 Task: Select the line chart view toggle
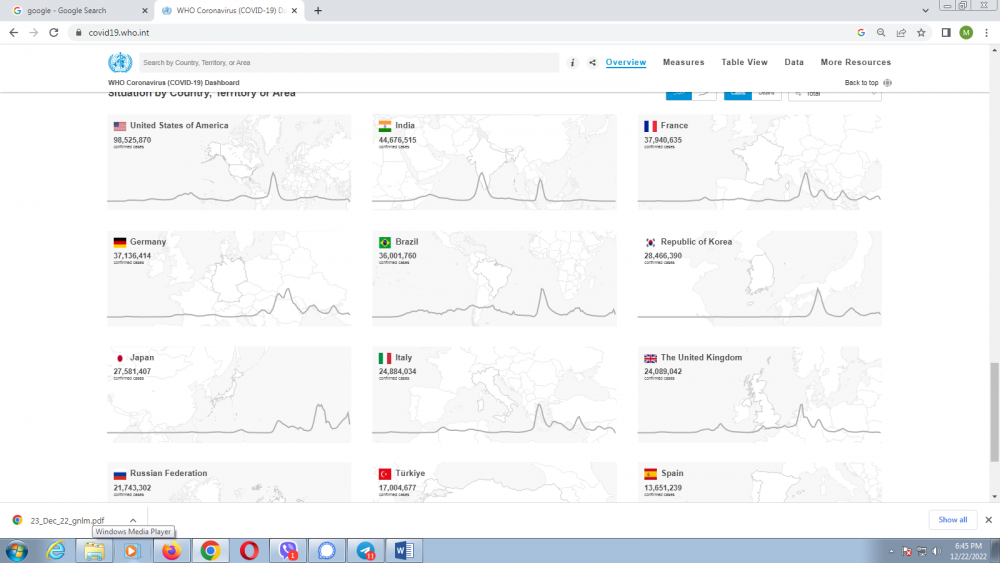pyautogui.click(x=705, y=93)
